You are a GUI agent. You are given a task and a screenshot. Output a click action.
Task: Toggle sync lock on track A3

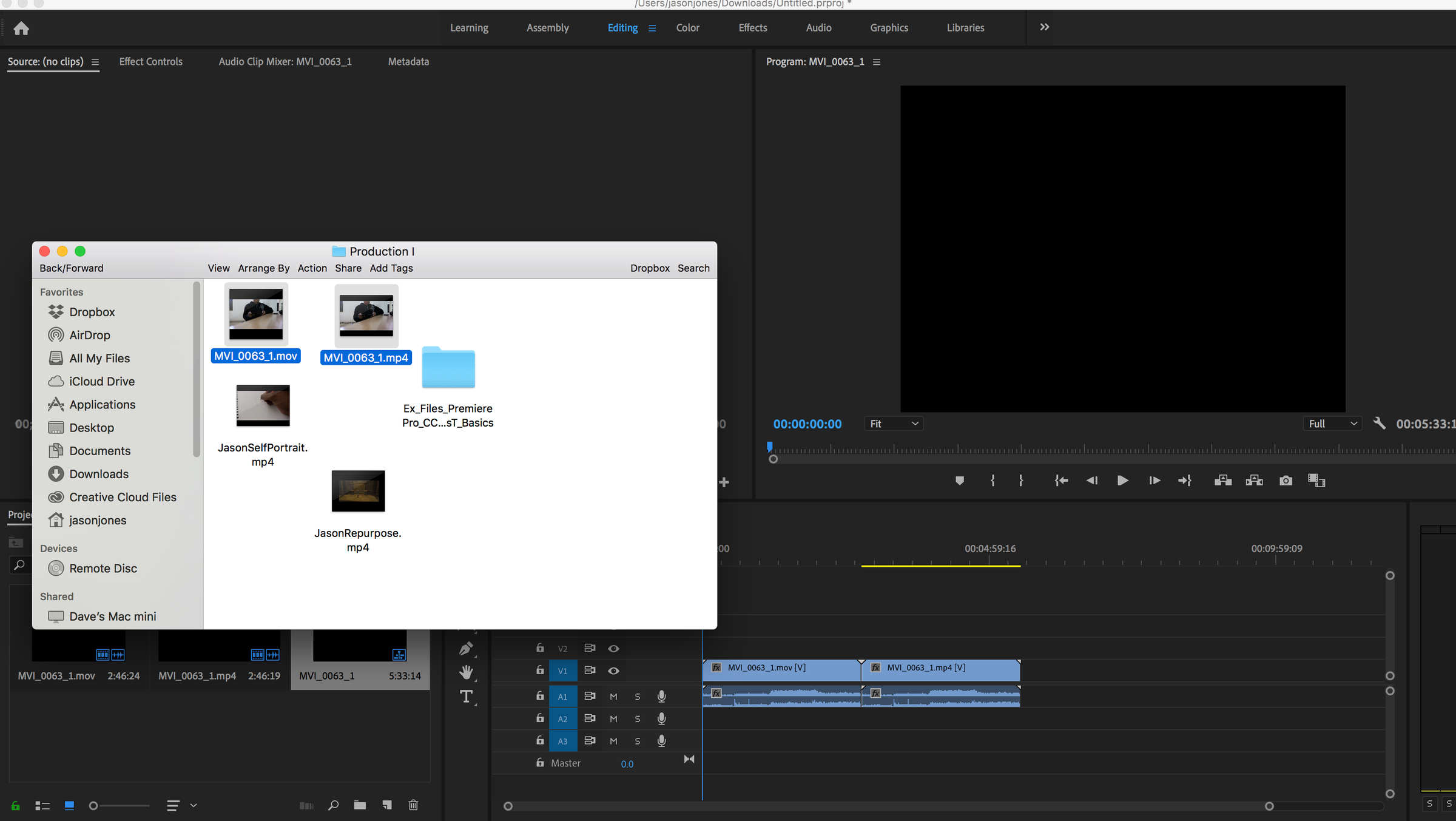pyautogui.click(x=589, y=740)
